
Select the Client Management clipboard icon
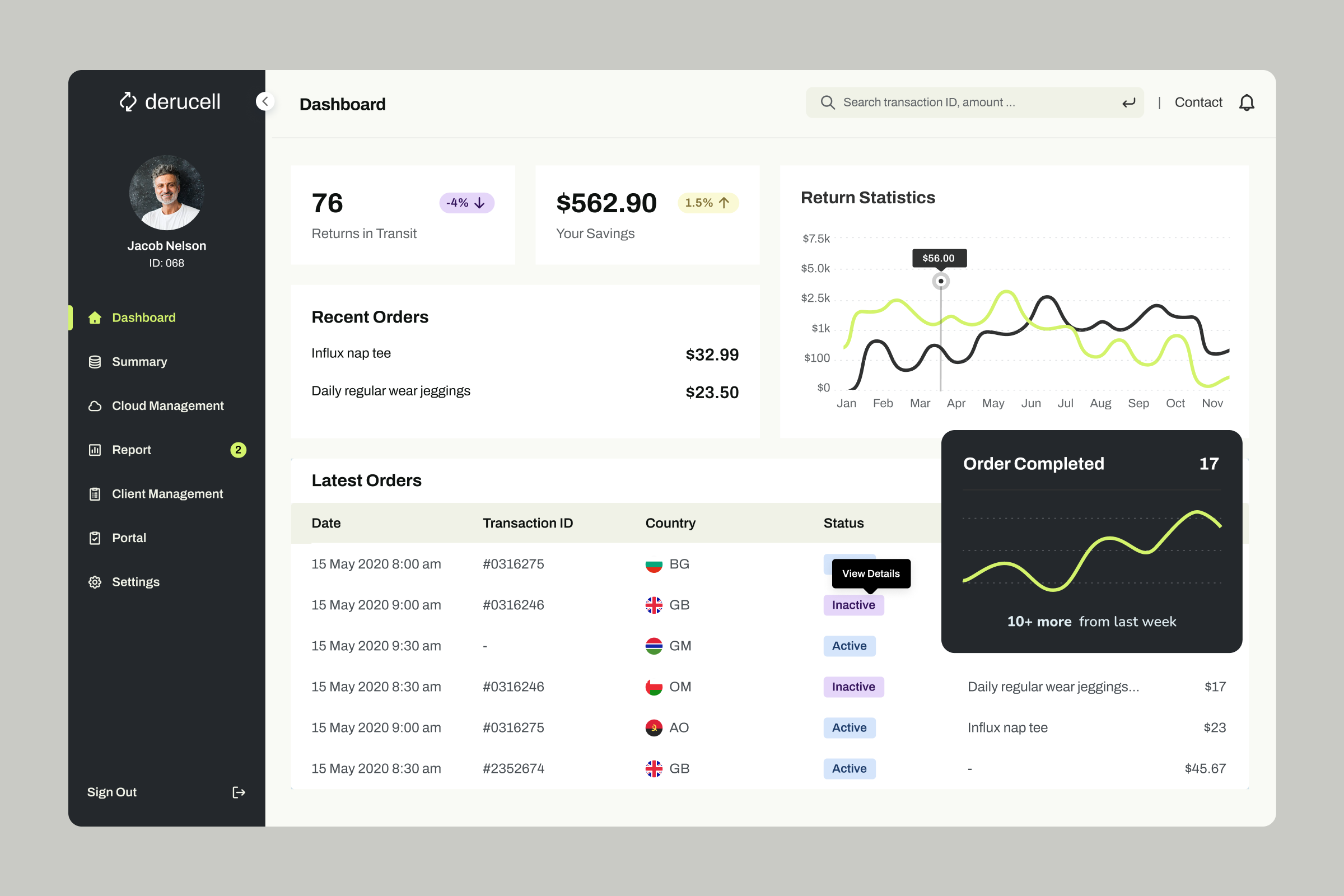(95, 494)
